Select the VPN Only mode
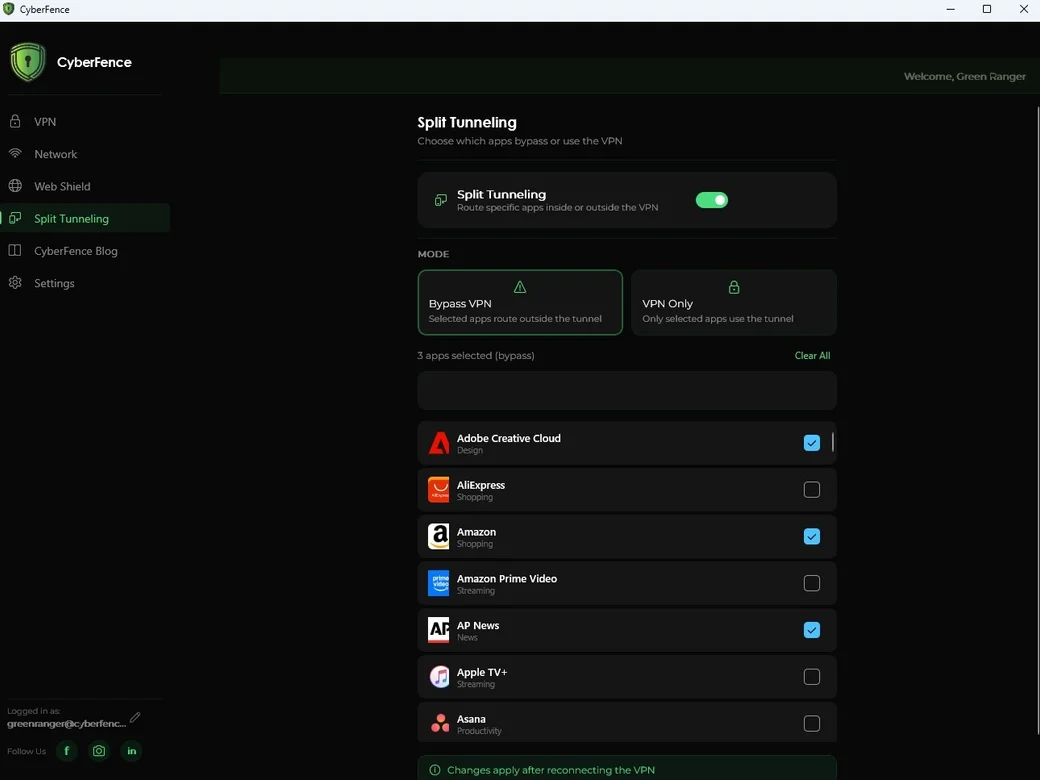1040x780 pixels. (734, 302)
